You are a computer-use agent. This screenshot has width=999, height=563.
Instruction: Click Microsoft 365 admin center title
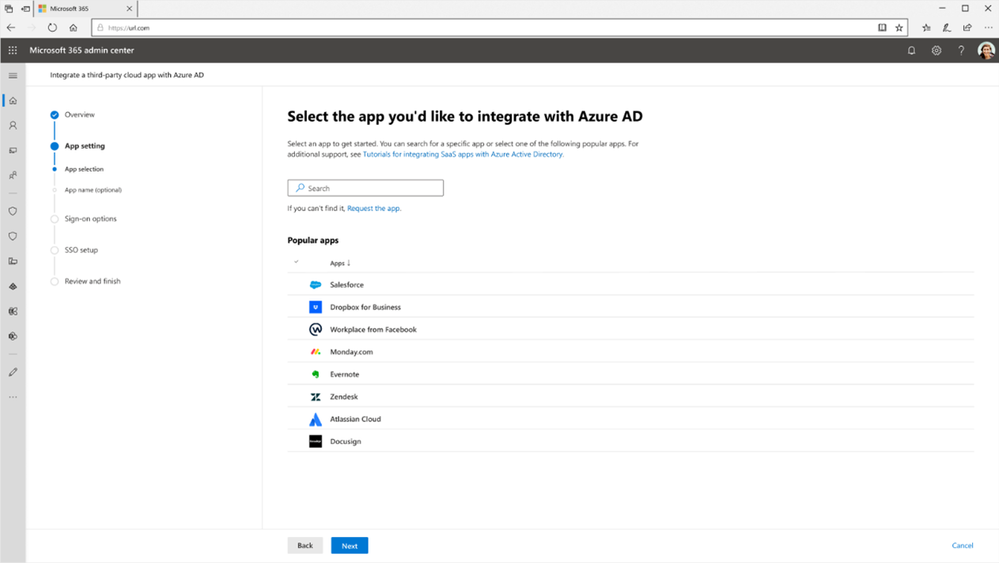tap(82, 50)
